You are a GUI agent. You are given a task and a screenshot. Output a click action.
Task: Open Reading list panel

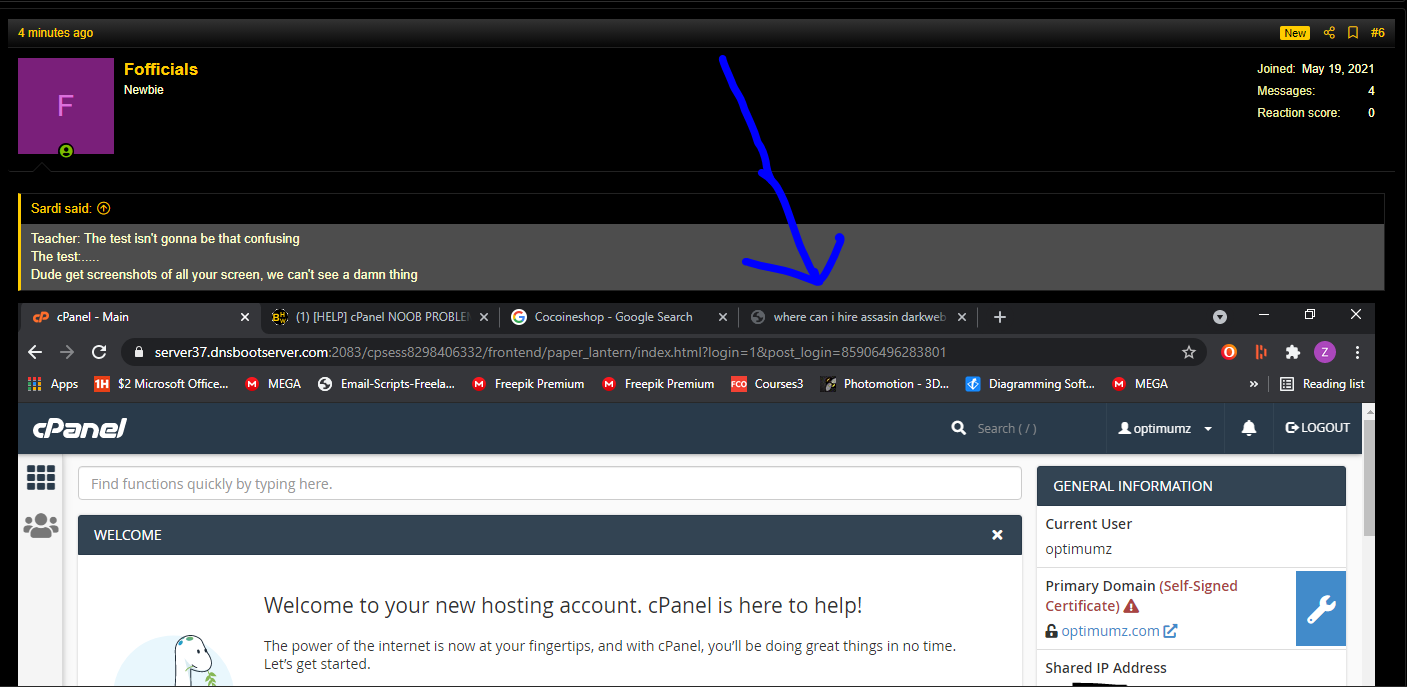tap(1322, 384)
